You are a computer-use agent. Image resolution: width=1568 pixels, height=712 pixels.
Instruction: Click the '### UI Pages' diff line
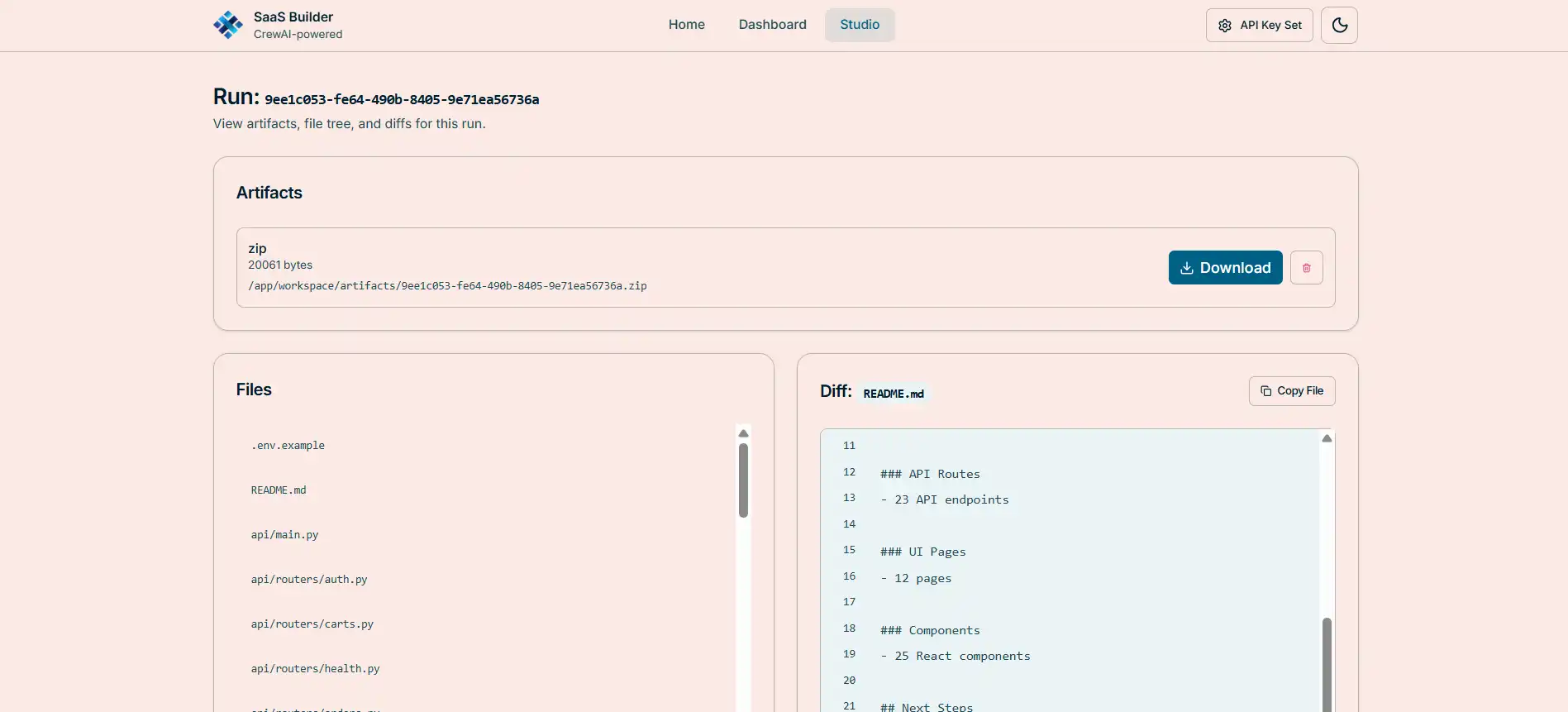(x=922, y=552)
